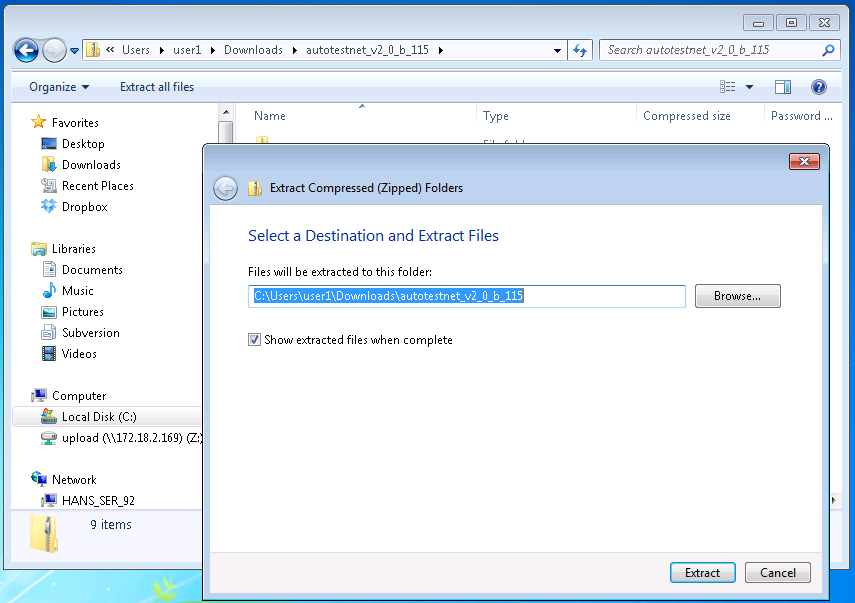The height and width of the screenshot is (603, 855).
Task: Open the address bar history dropdown
Action: [558, 50]
